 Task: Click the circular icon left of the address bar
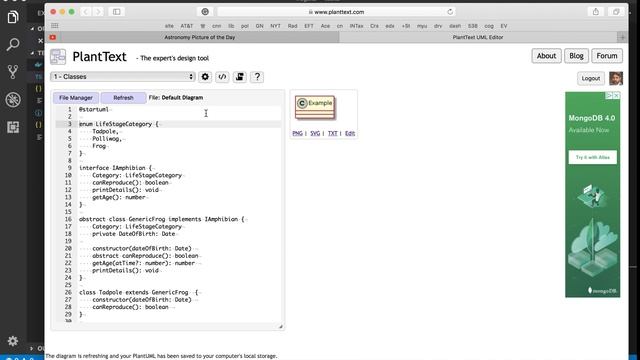[205, 12]
